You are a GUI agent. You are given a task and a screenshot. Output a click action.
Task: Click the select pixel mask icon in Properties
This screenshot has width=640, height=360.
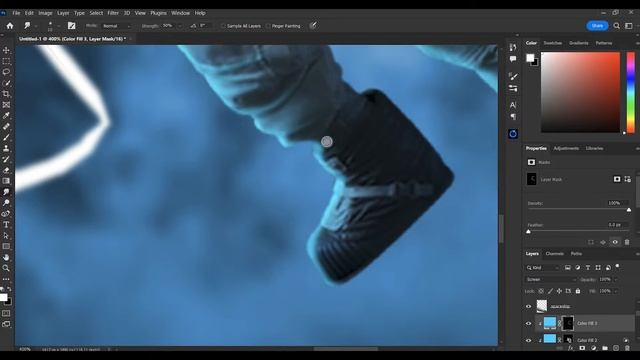(617, 179)
